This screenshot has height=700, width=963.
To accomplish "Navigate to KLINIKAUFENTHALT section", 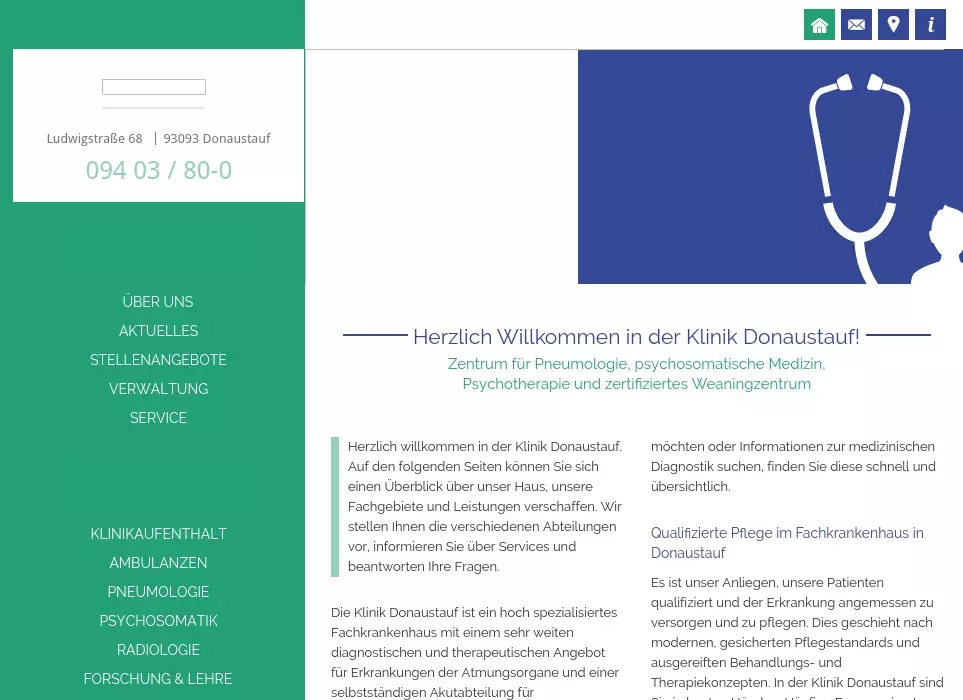I will (158, 534).
